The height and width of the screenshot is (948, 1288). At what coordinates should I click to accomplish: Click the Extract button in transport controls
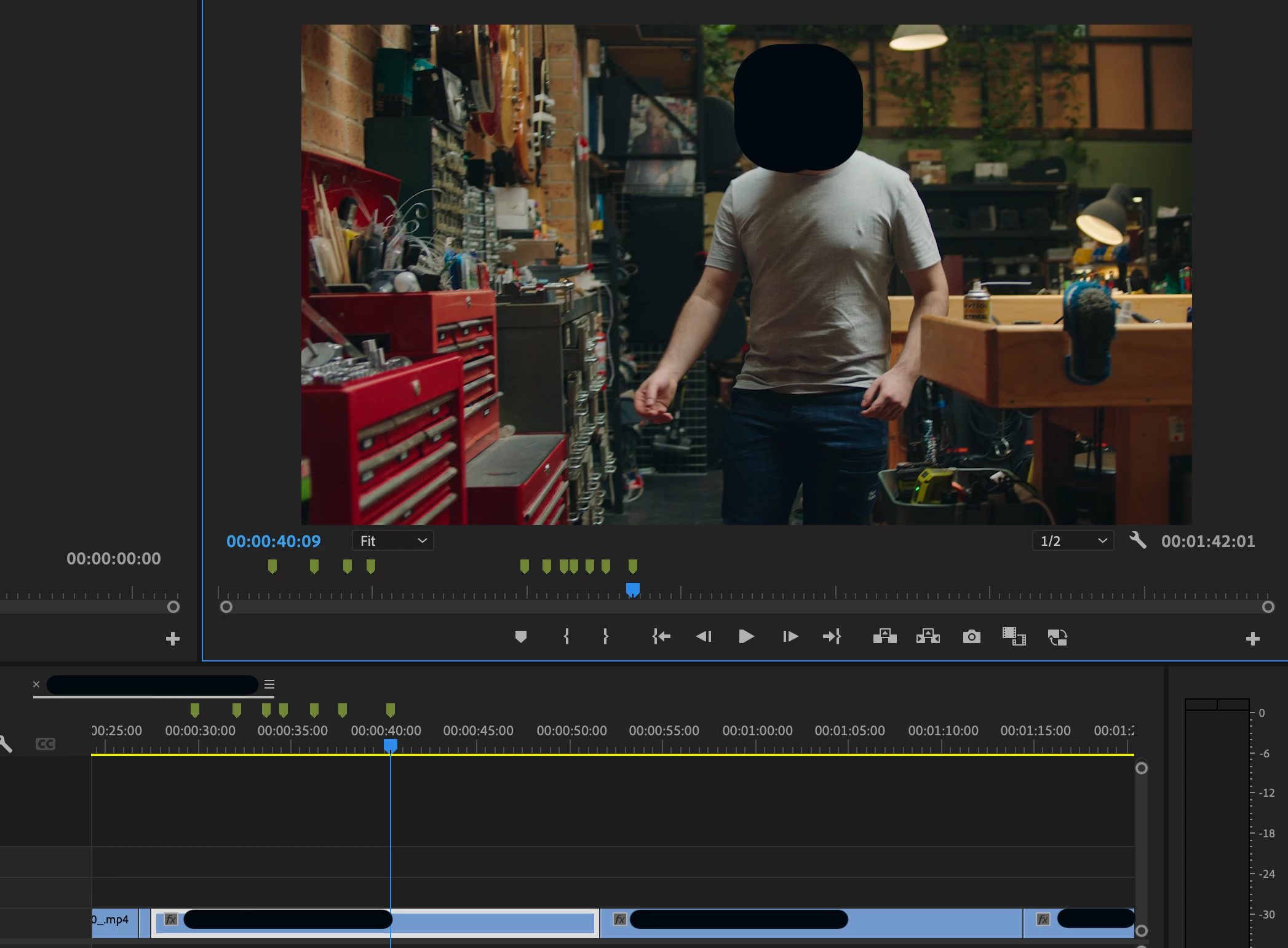tap(928, 637)
